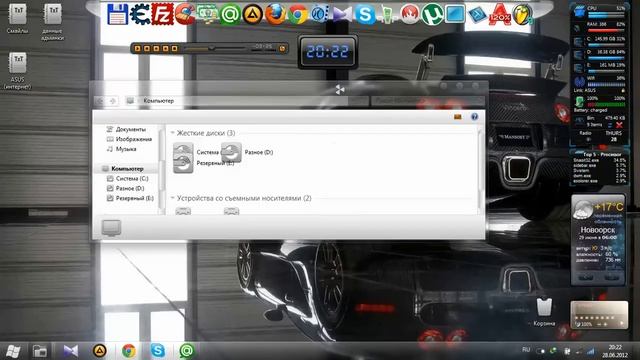Open Firefox from the top dock
Viewport: 640px width, 360px height.
coord(276,15)
